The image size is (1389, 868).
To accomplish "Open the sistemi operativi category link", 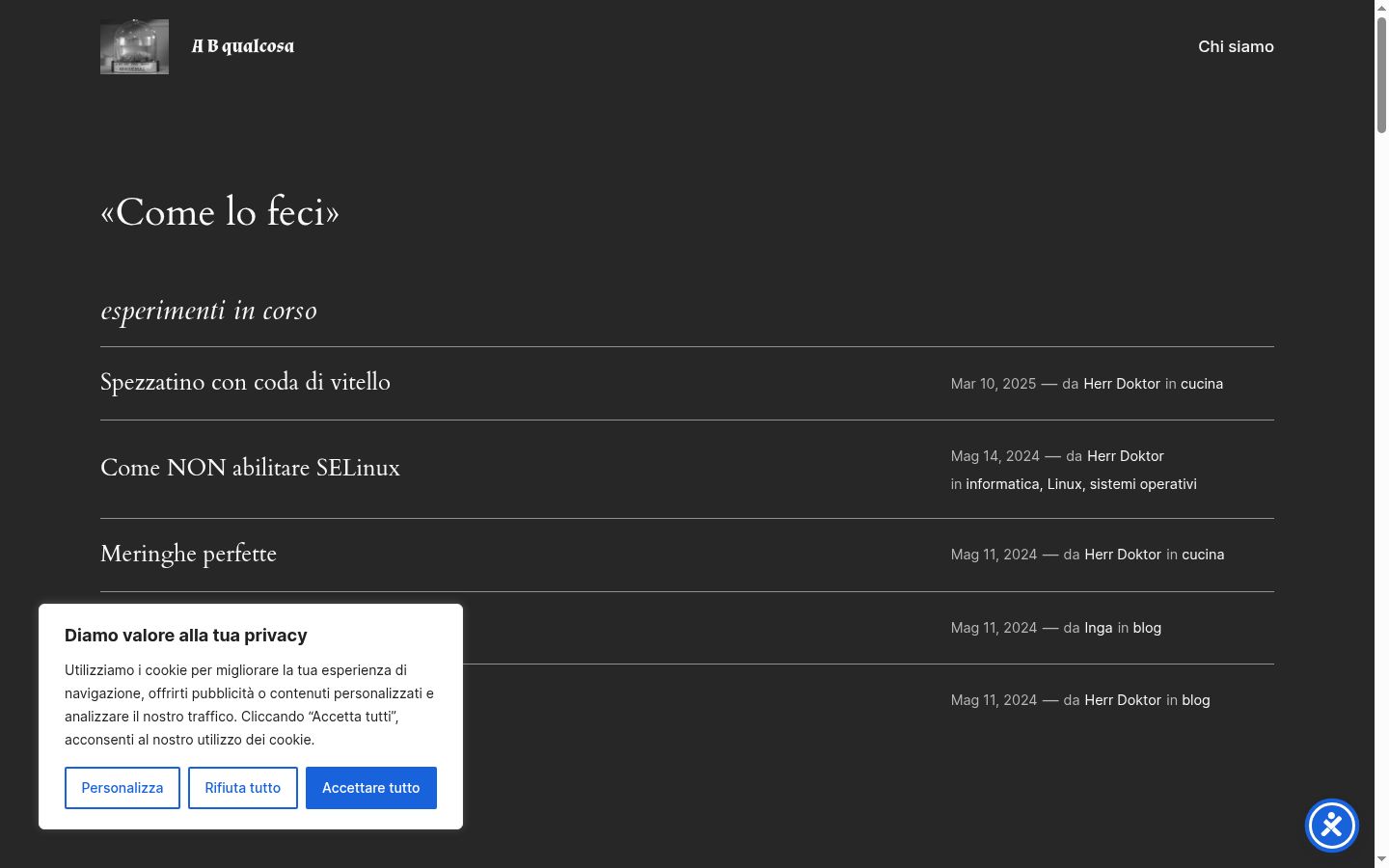I will pos(1143,484).
